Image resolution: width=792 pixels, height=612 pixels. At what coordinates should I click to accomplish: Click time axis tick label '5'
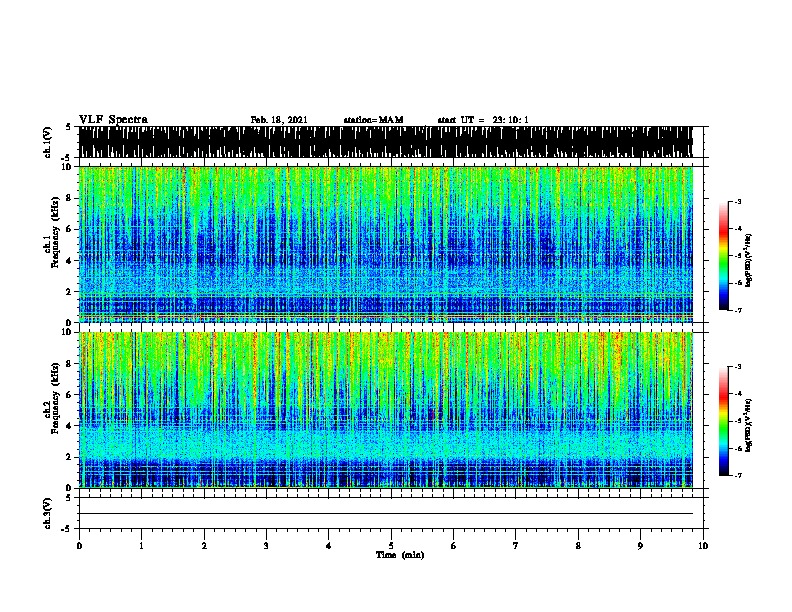pos(391,546)
